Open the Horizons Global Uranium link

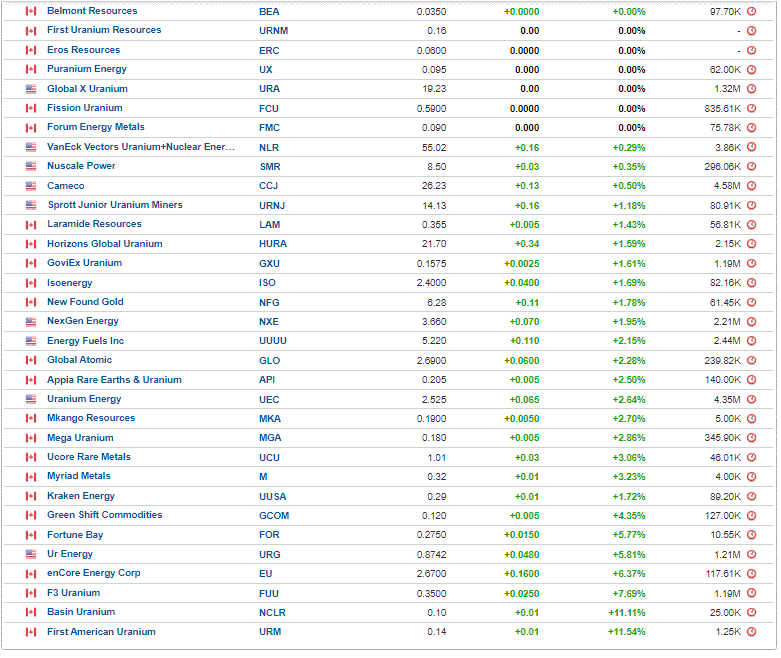point(105,244)
